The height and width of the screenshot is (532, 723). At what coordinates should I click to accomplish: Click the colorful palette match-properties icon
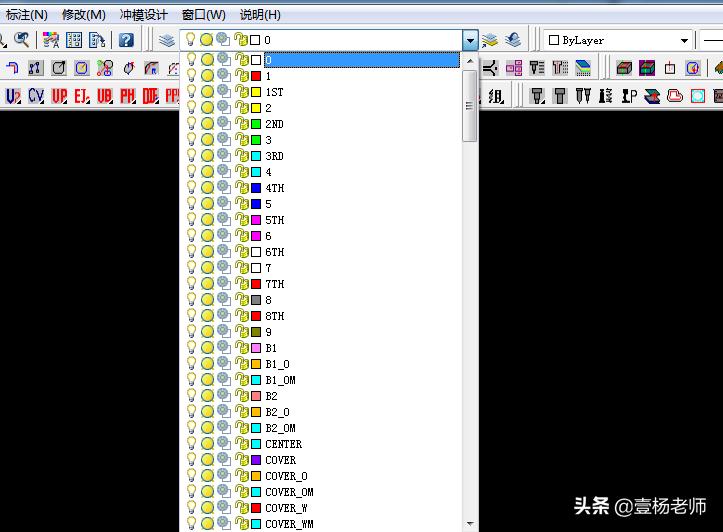point(51,41)
